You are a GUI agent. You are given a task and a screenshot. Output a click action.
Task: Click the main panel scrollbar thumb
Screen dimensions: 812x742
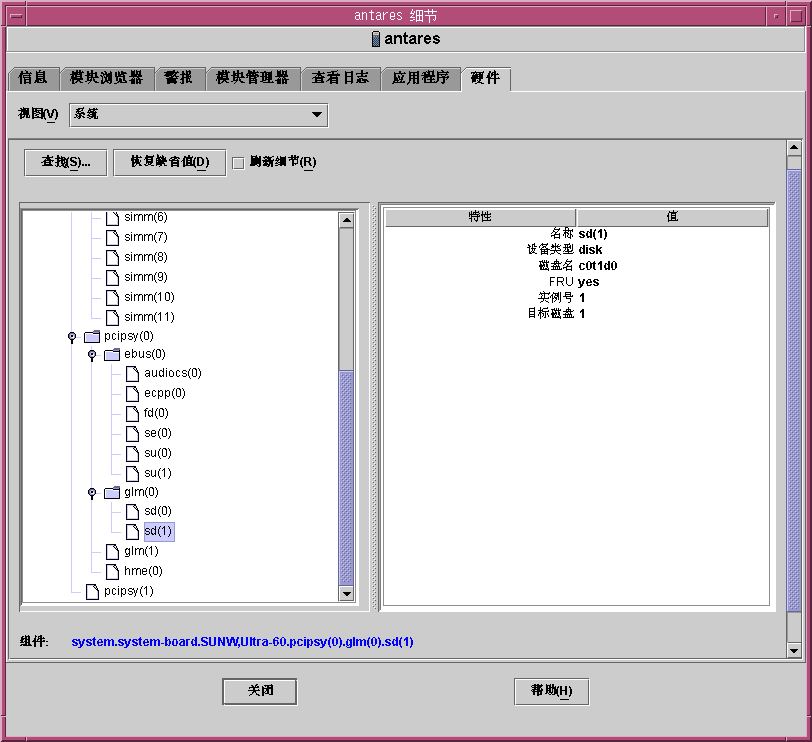[794, 391]
